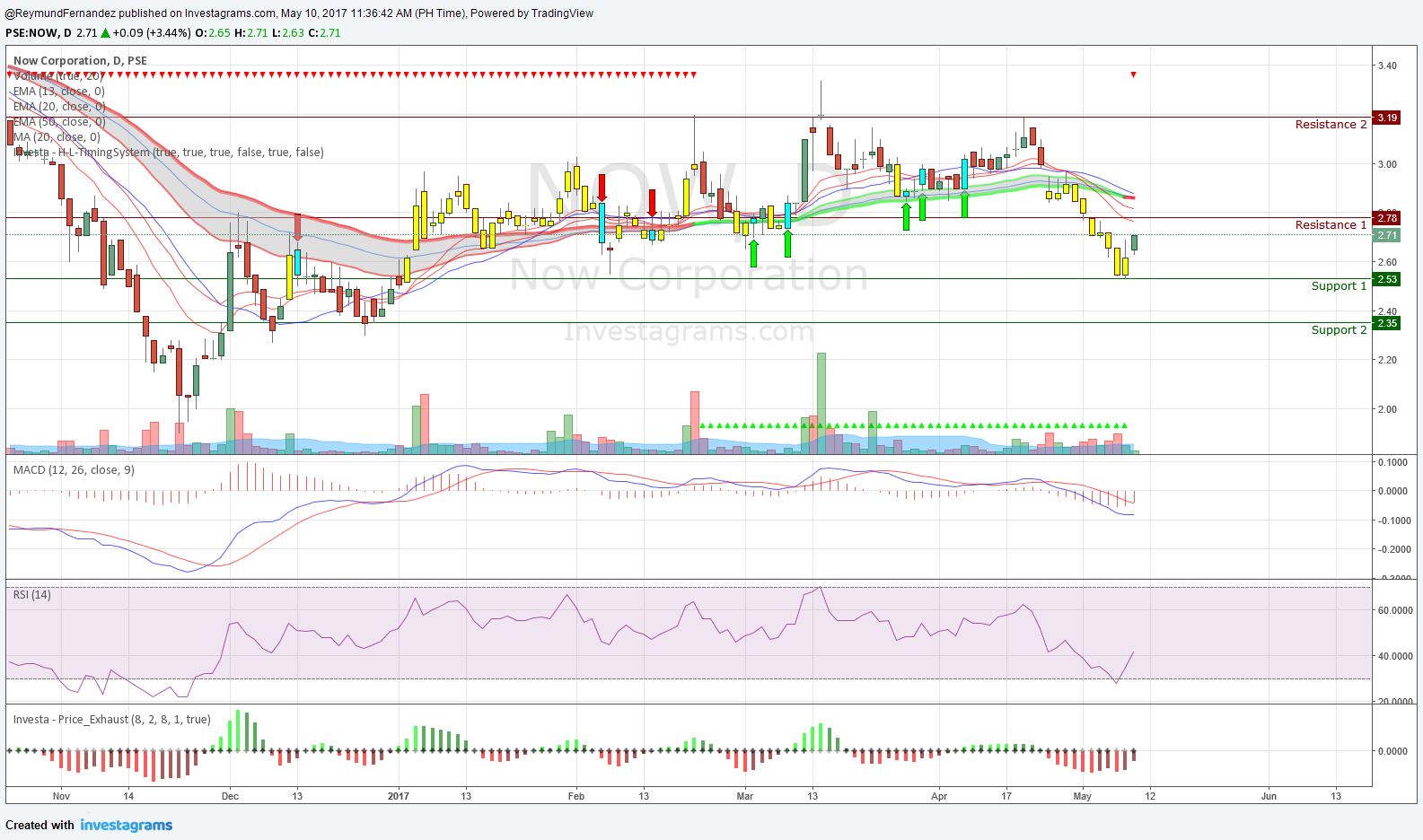Click the 'Investa - Price_Exhaust' pane label
Screen dimensions: 1423x840
tap(112, 720)
